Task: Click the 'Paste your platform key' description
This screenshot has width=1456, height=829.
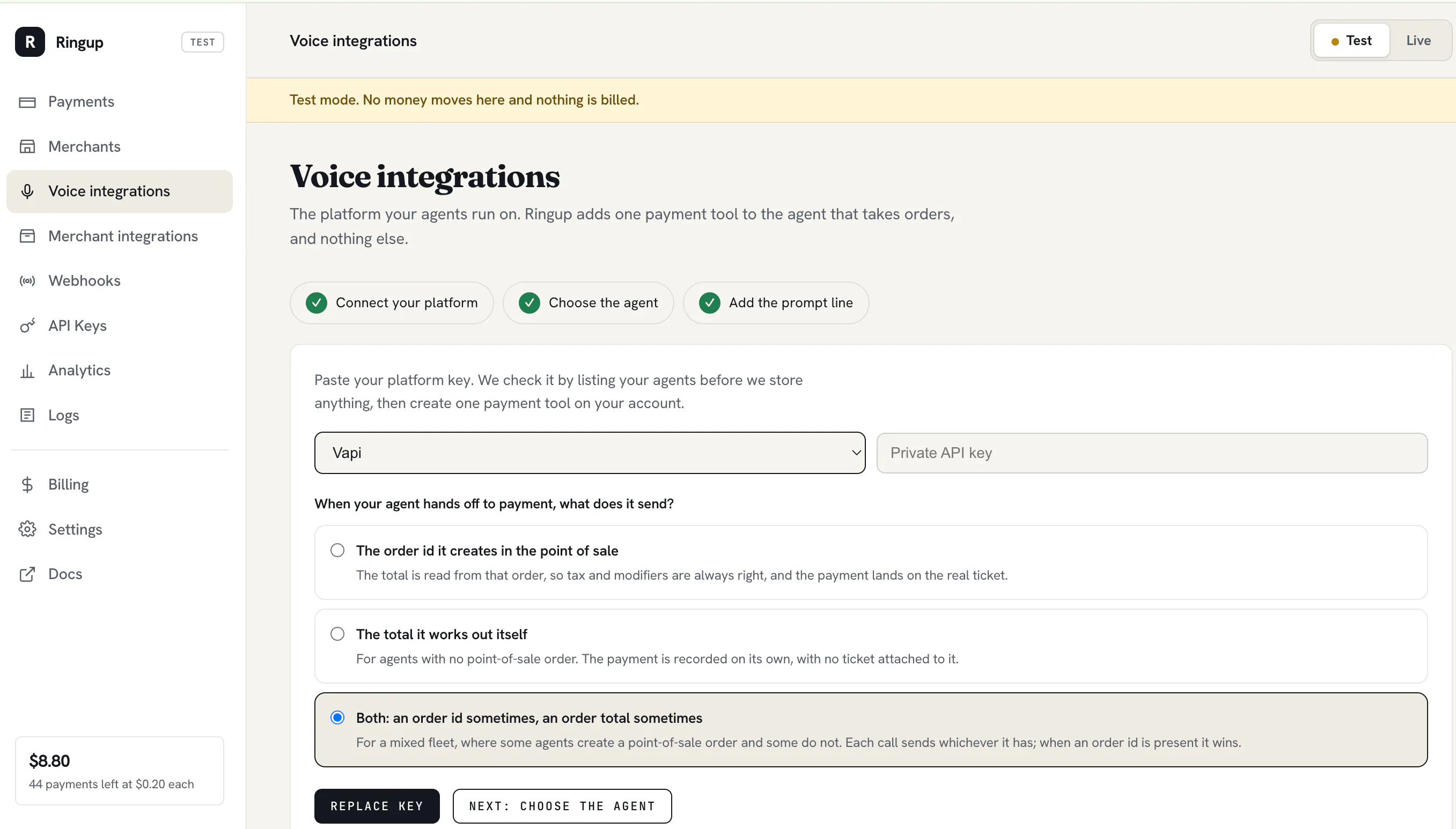Action: click(558, 392)
